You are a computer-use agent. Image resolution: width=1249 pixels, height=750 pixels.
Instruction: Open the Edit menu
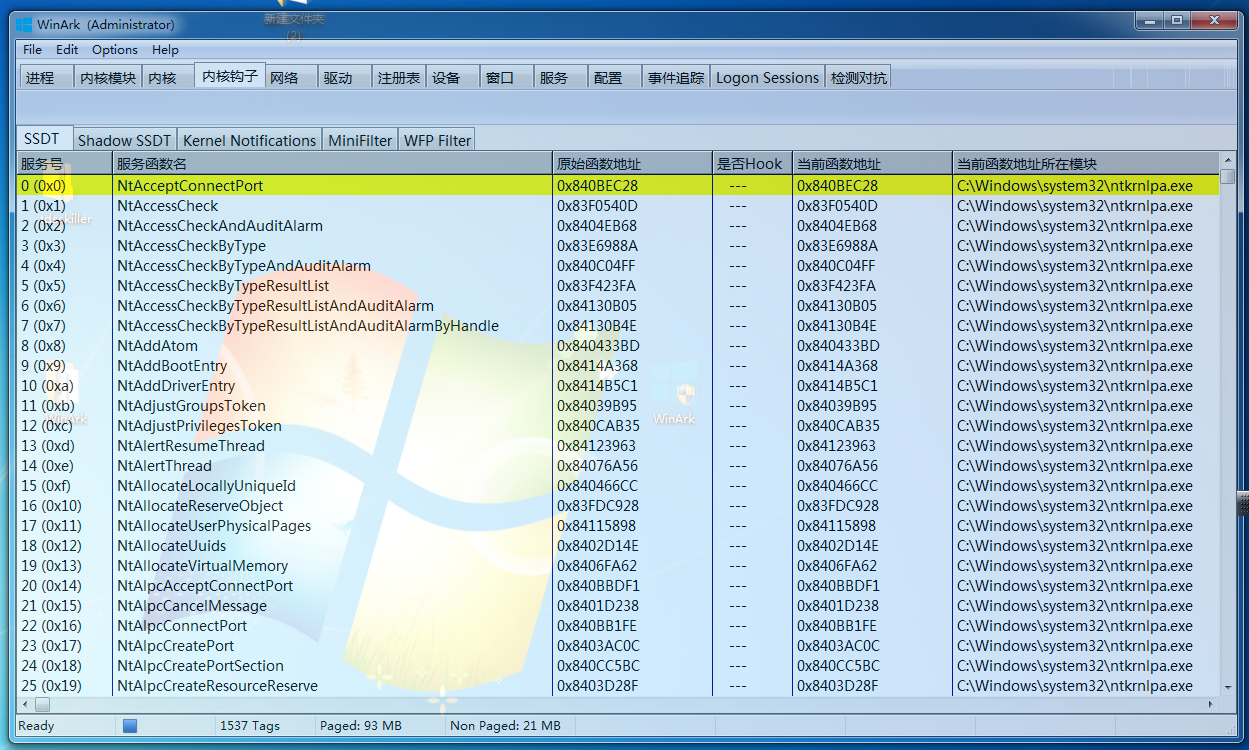click(x=67, y=49)
